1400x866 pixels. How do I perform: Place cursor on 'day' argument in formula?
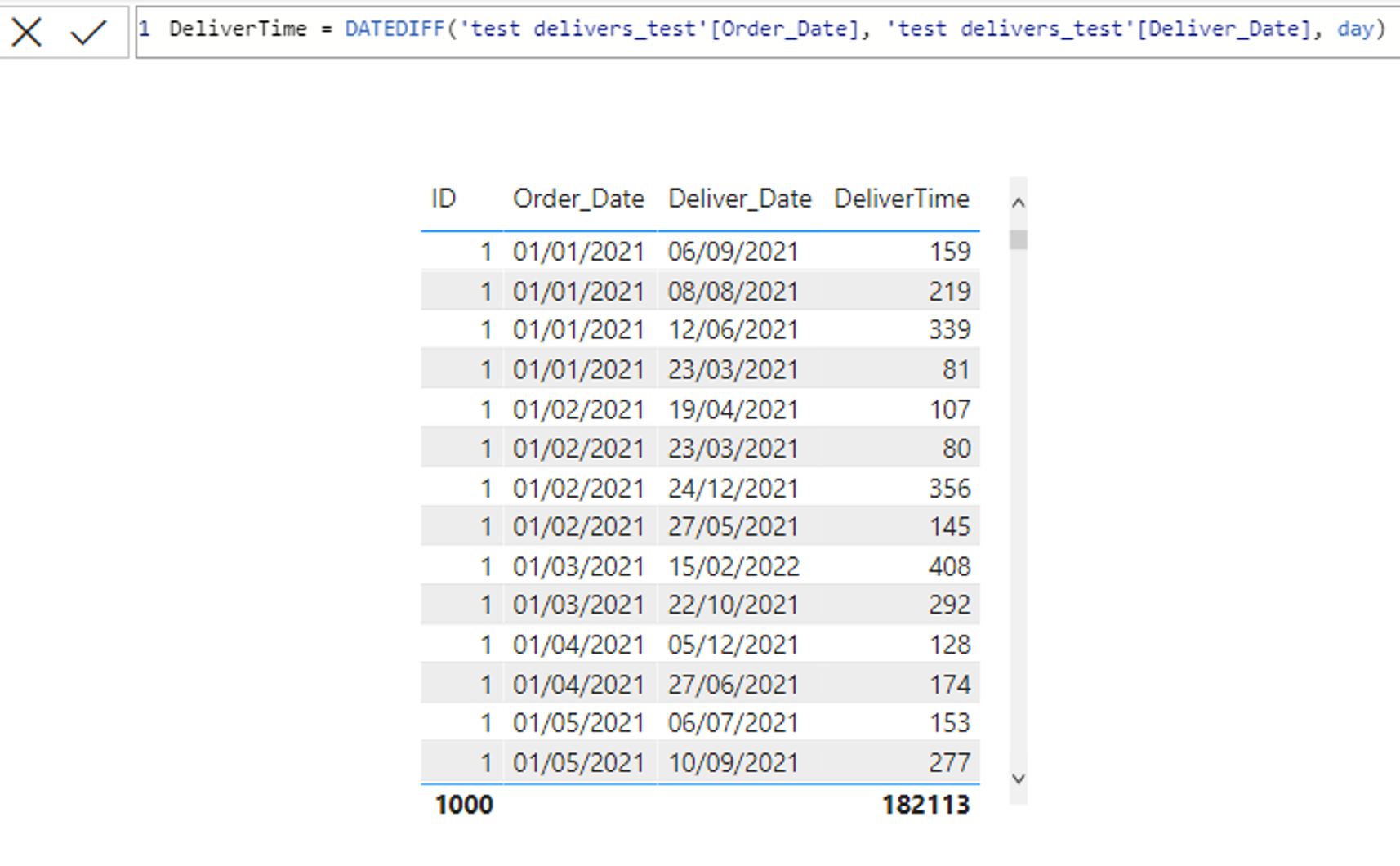coord(1355,29)
